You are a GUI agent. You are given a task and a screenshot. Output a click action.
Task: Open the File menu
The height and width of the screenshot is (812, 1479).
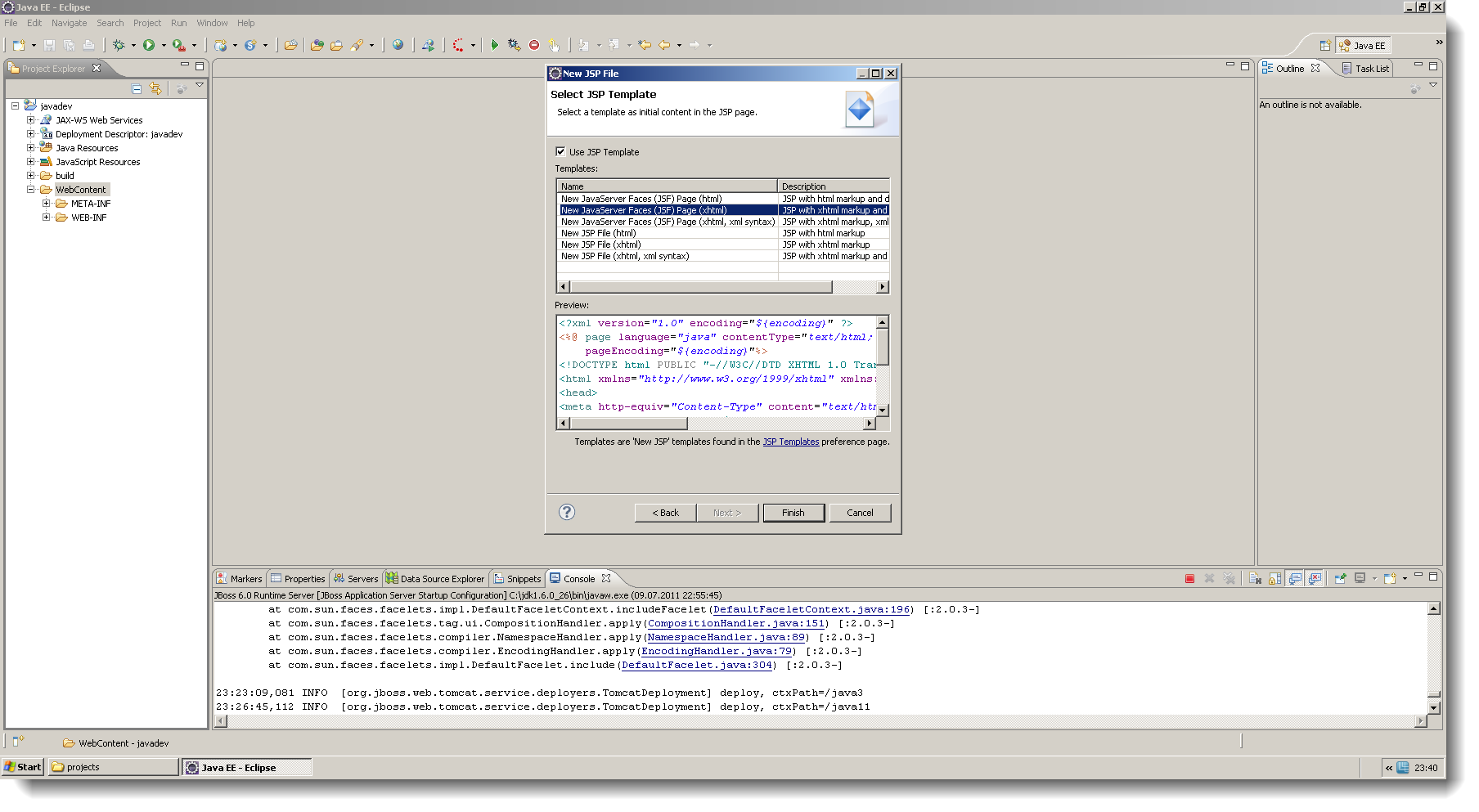point(11,23)
